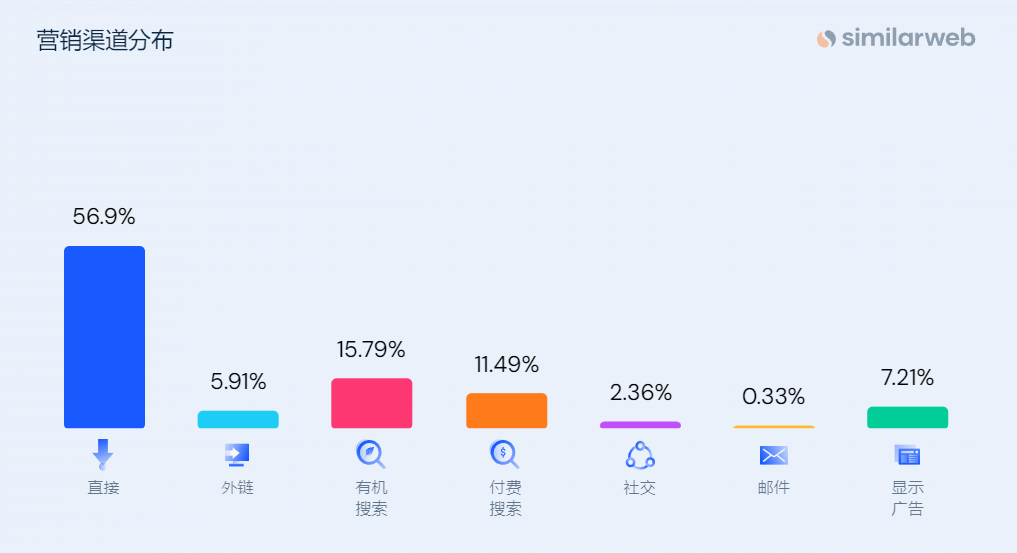Click the display ads window icon
This screenshot has width=1017, height=553.
907,456
